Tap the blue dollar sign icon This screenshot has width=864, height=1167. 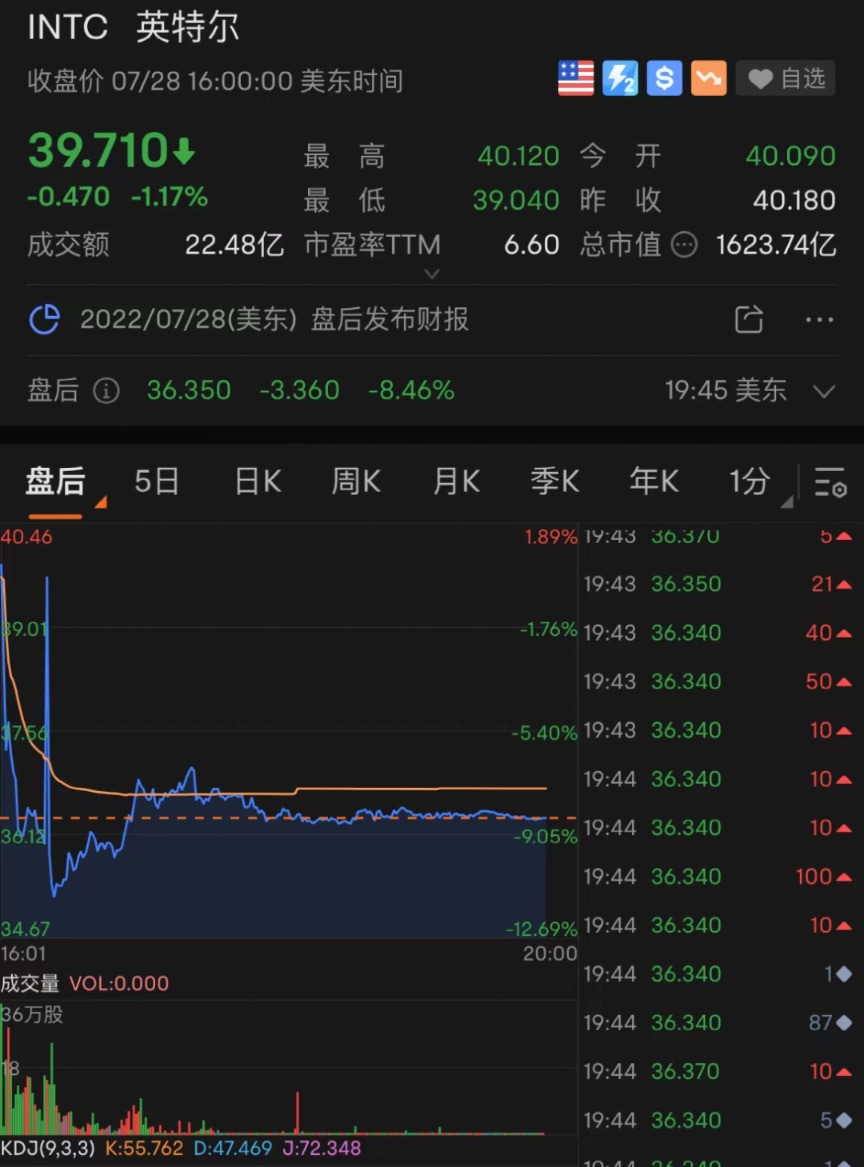665,78
